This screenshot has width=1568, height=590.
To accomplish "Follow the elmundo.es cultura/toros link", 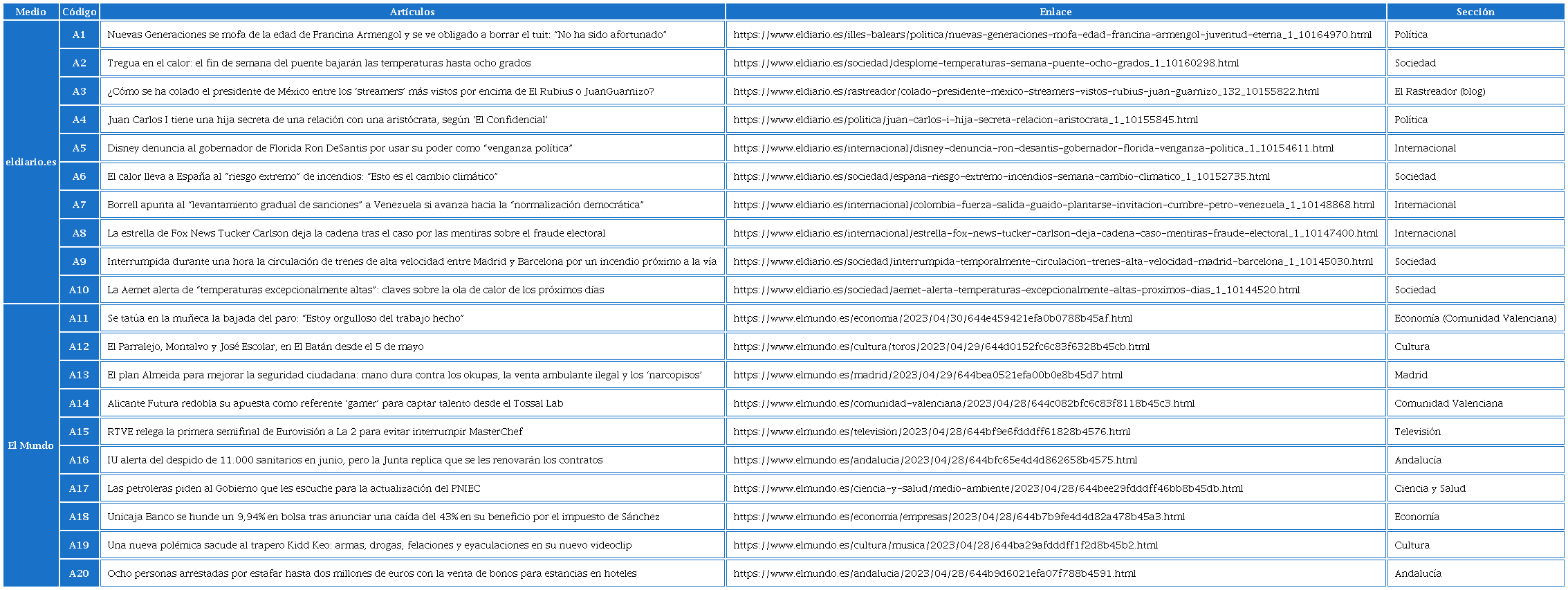I will (x=941, y=347).
